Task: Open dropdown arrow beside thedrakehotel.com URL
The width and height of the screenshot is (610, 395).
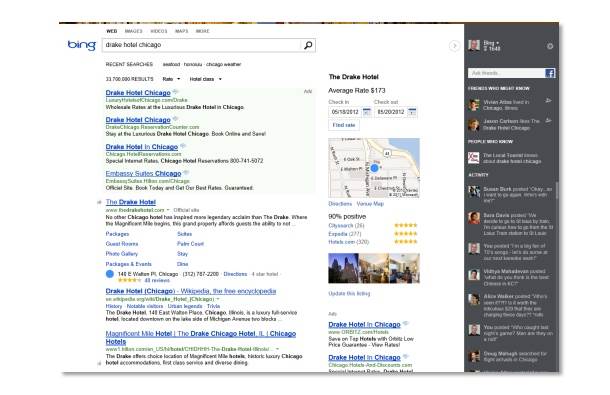Action: (x=168, y=210)
